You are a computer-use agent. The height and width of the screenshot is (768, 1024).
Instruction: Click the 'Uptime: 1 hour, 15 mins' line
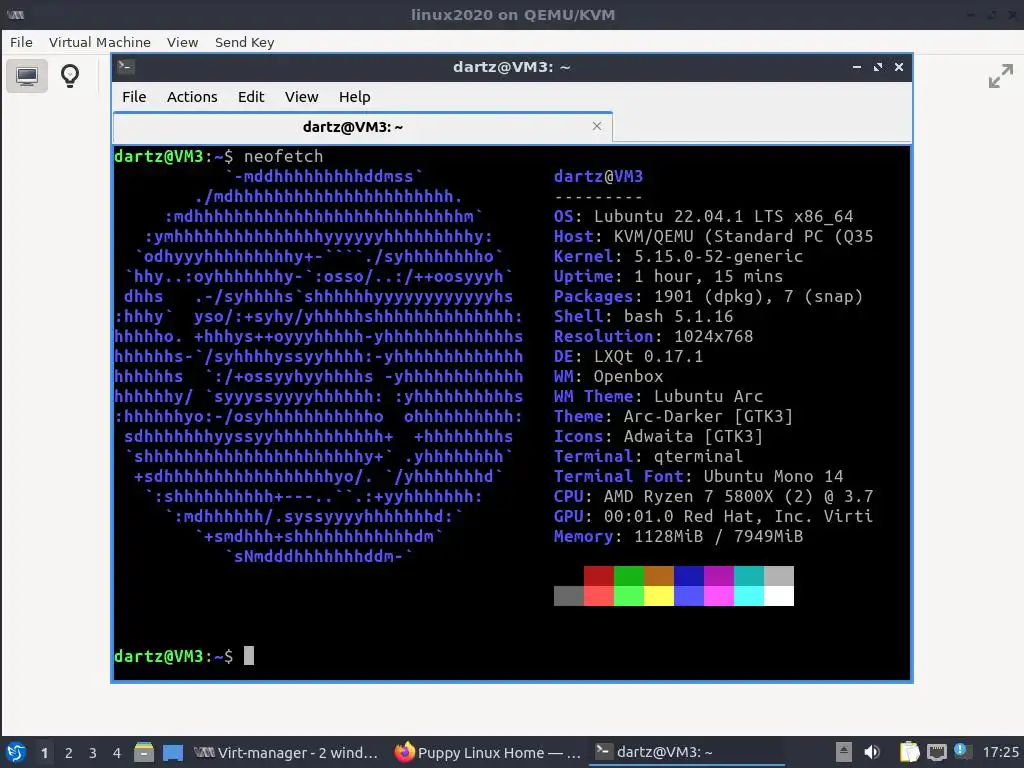point(668,276)
